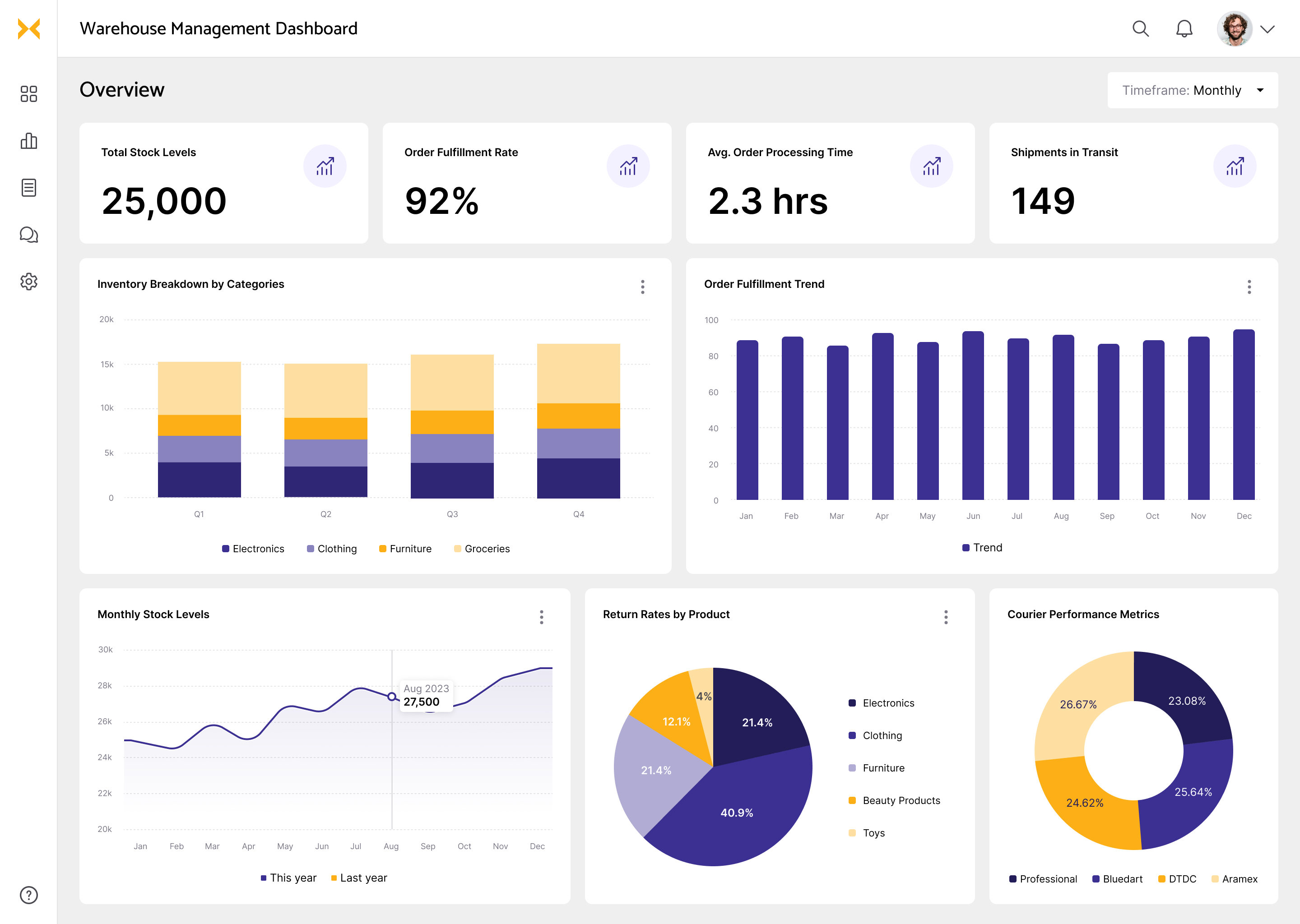Open the dashboard grid sidebar icon
1300x924 pixels.
click(28, 94)
